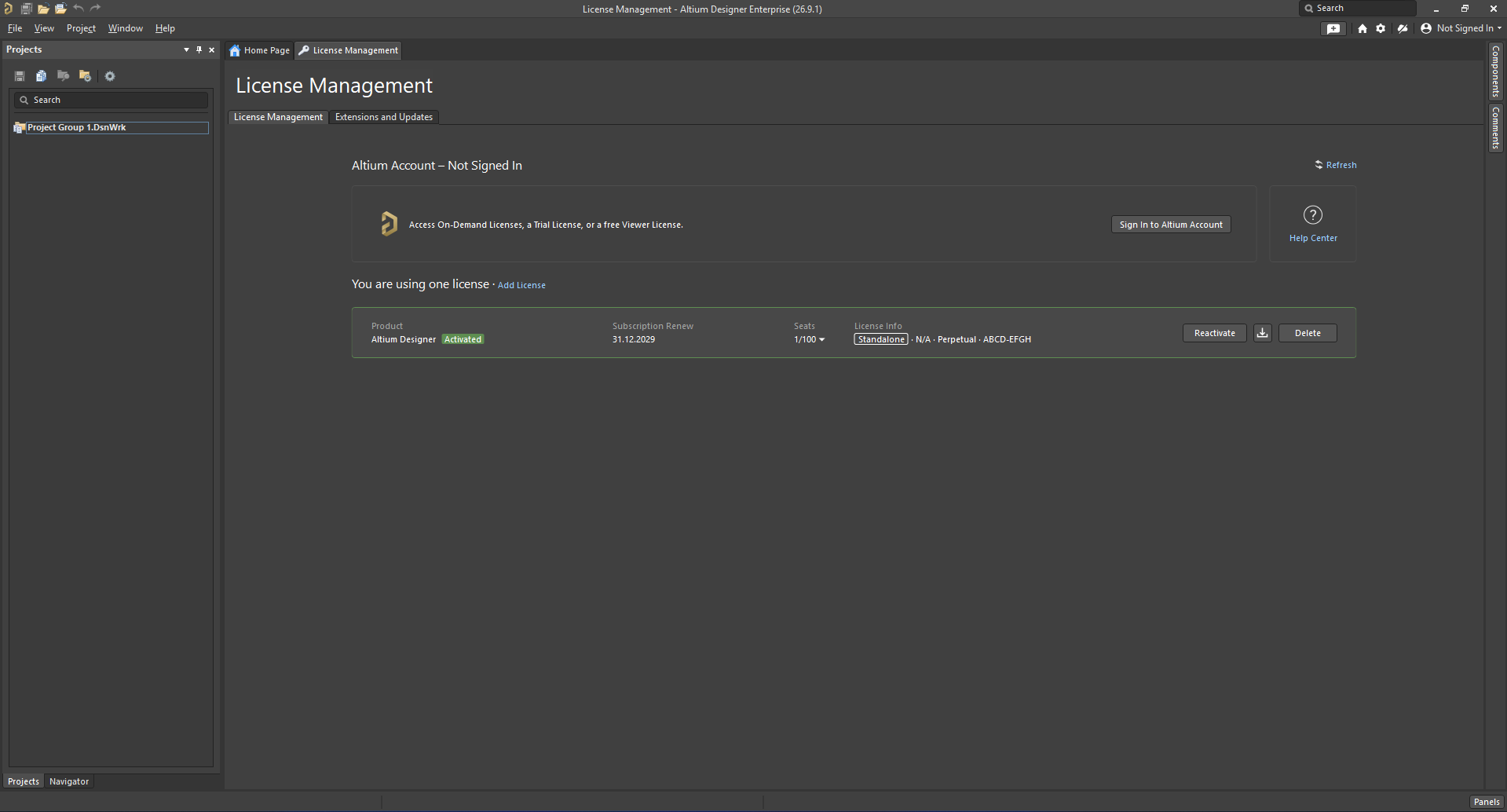Switch to the Home Page document tab
1507x812 pixels.
(260, 50)
